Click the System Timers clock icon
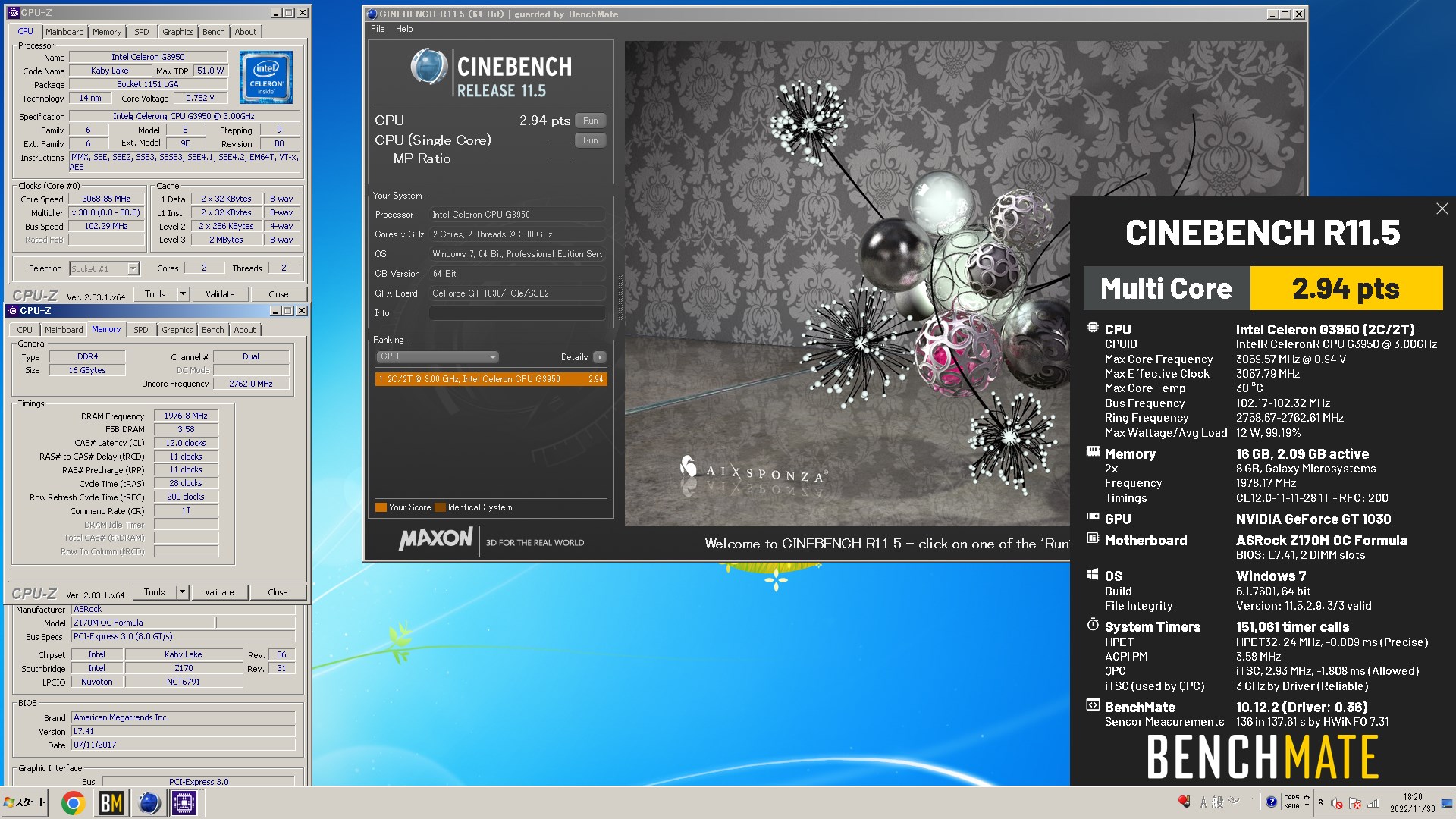This screenshot has height=819, width=1456. (1093, 625)
